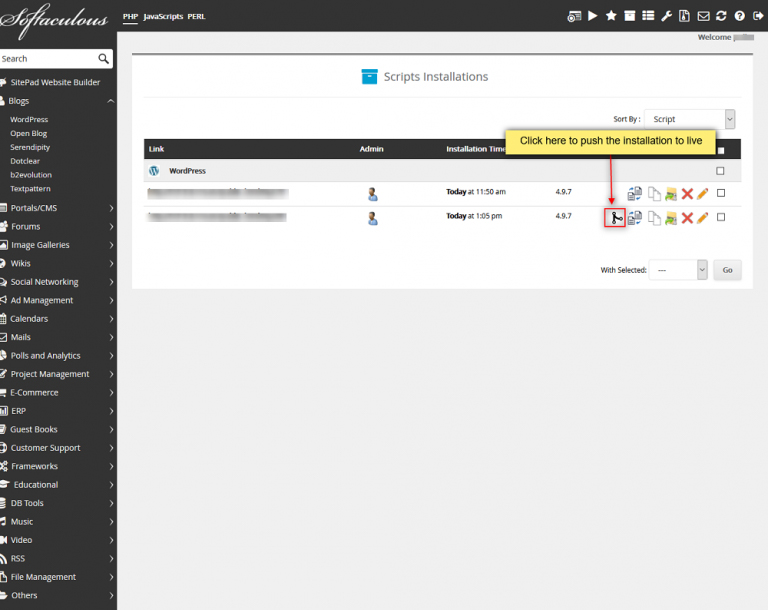This screenshot has height=610, width=768.
Task: Open admin panel of 11:50 am installation
Action: (x=373, y=194)
